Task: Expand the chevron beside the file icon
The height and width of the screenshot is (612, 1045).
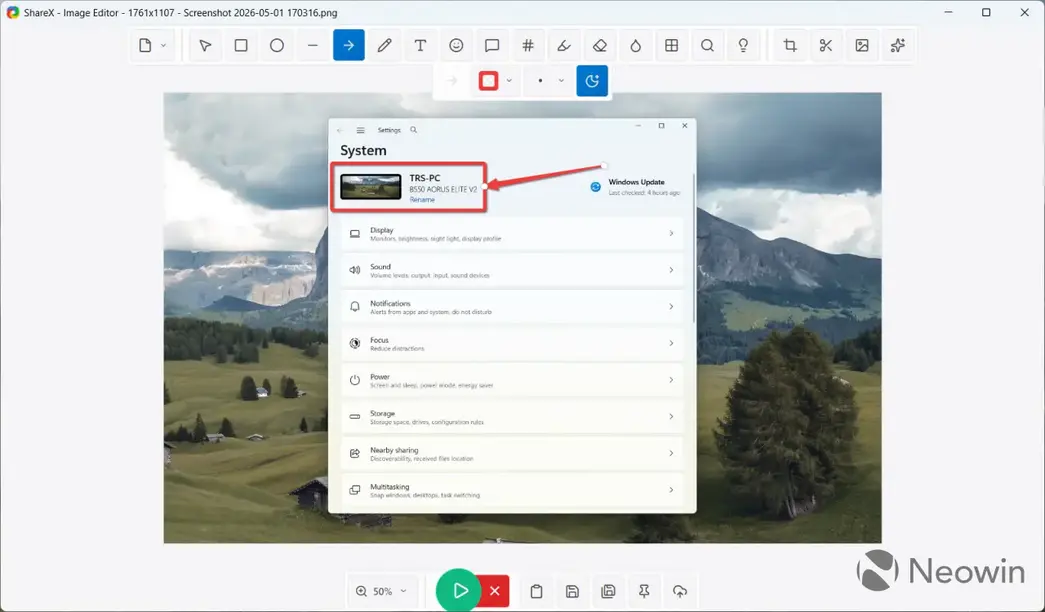Action: pyautogui.click(x=163, y=45)
